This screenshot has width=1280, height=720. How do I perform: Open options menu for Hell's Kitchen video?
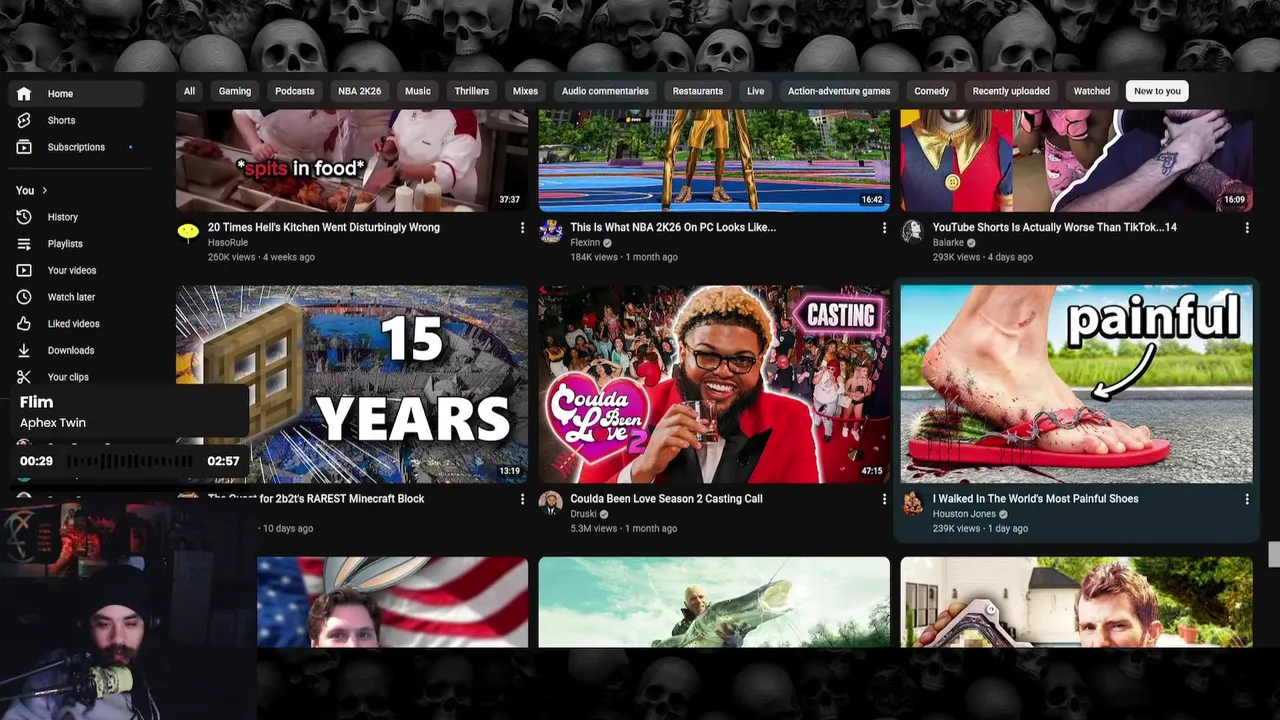(522, 228)
